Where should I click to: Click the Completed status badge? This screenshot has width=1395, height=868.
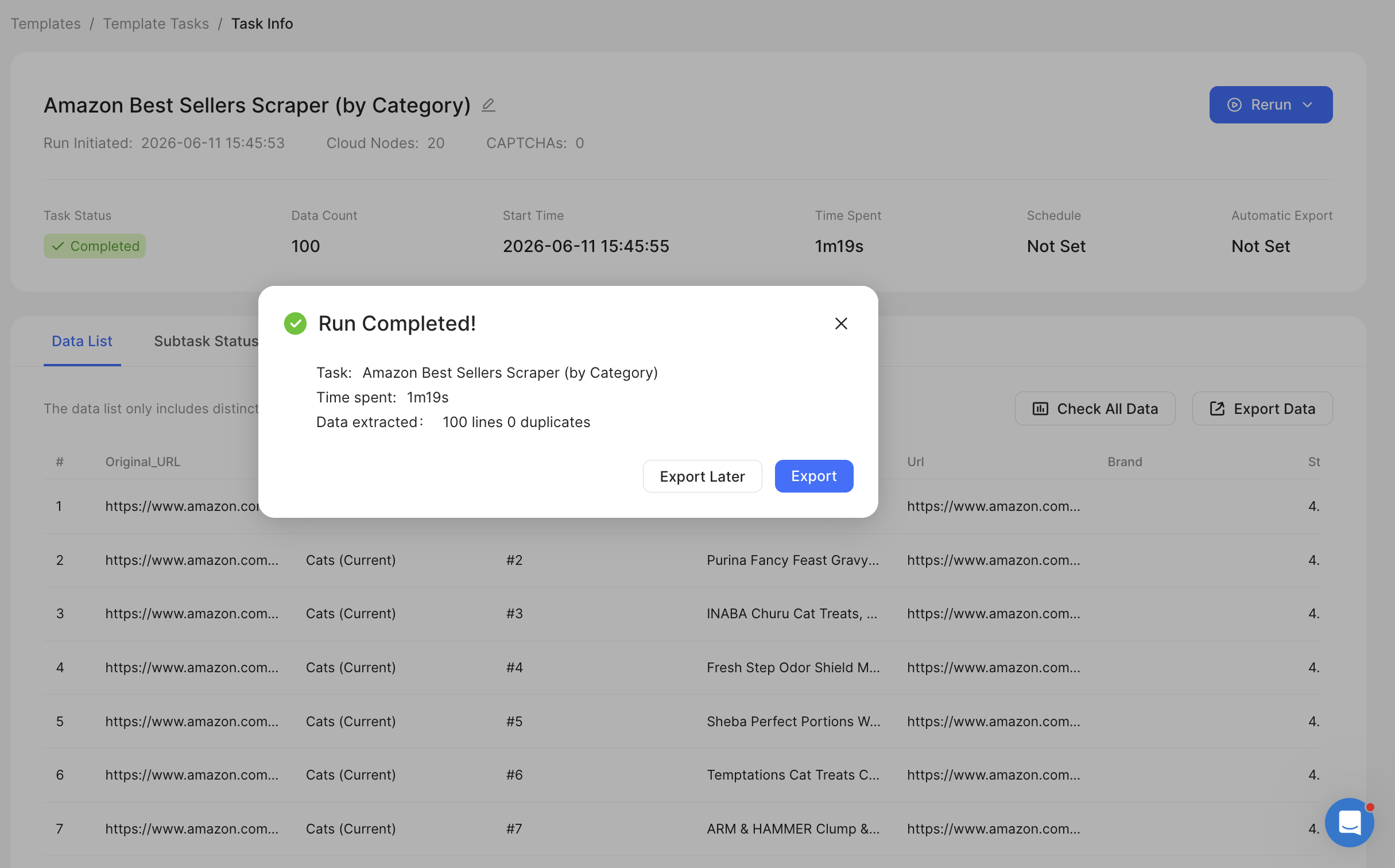[x=95, y=246]
